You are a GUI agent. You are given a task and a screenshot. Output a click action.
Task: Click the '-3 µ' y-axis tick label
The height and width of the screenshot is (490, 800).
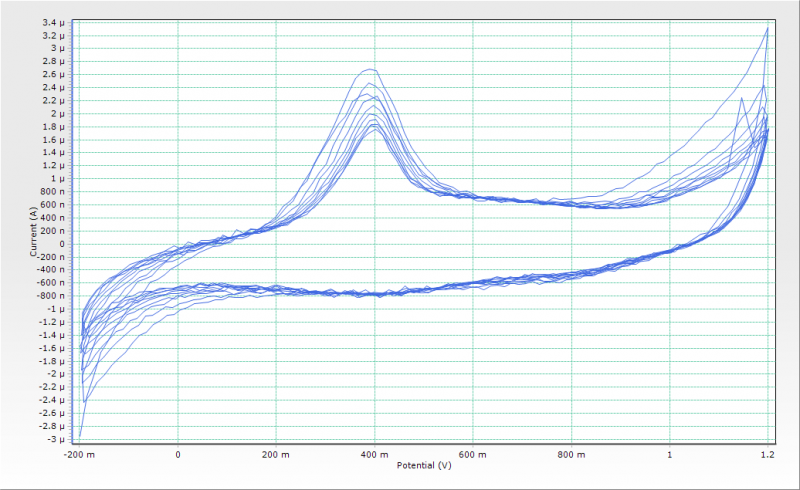click(x=56, y=439)
